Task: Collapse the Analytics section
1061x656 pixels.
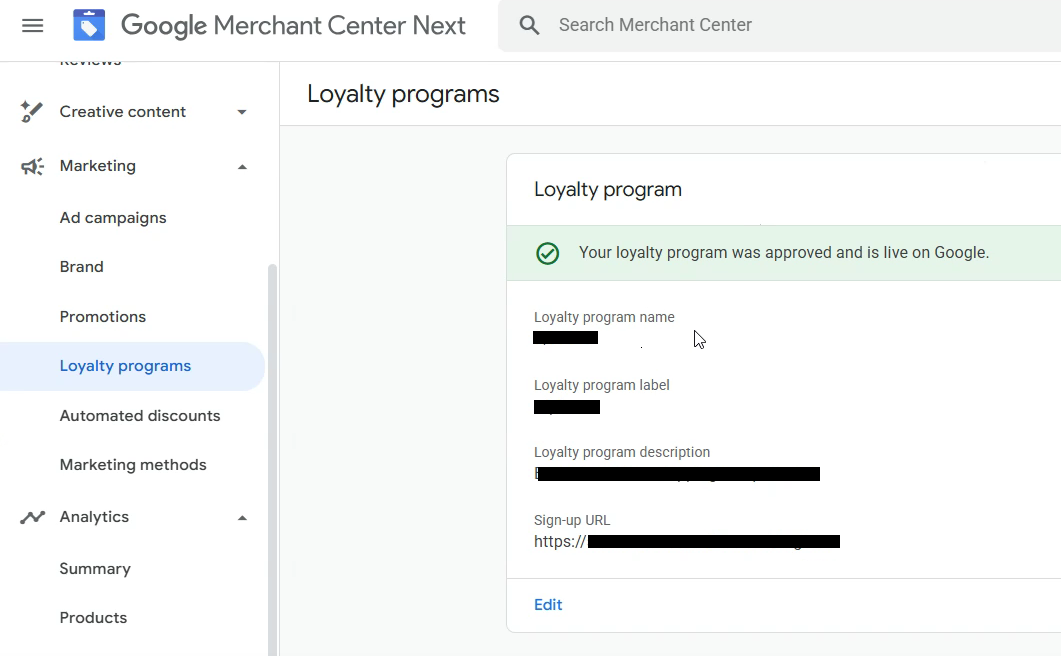Action: pos(241,517)
